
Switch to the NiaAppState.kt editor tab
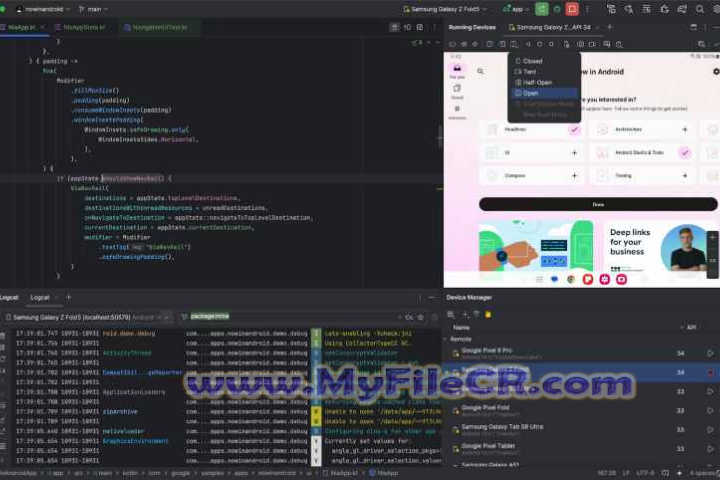click(x=84, y=28)
